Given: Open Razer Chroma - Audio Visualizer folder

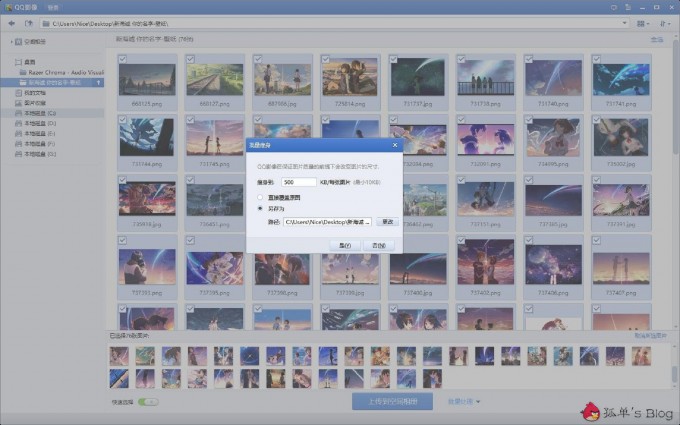Looking at the screenshot, I should [62, 72].
